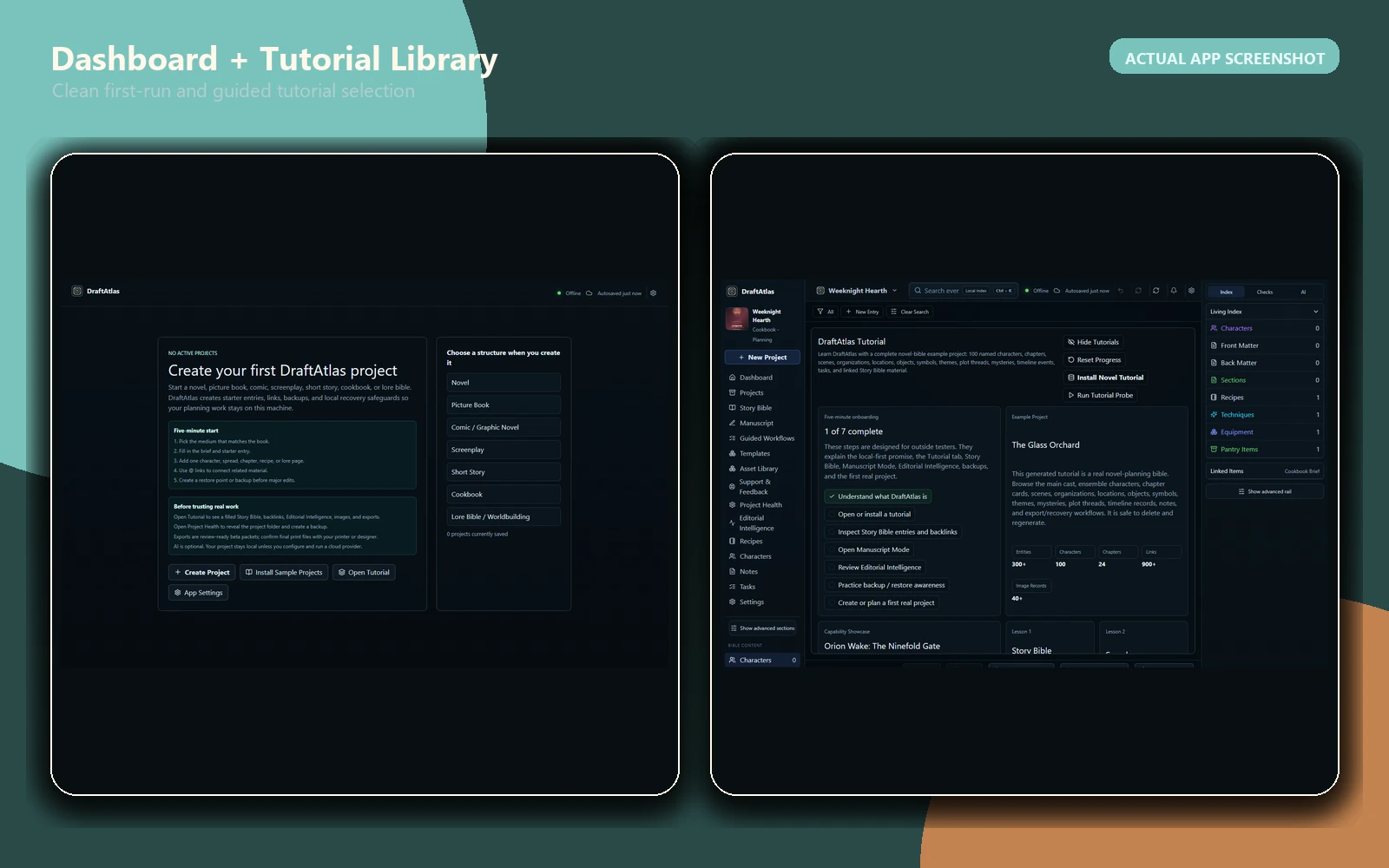Click the undo arrow icon

click(x=1121, y=291)
